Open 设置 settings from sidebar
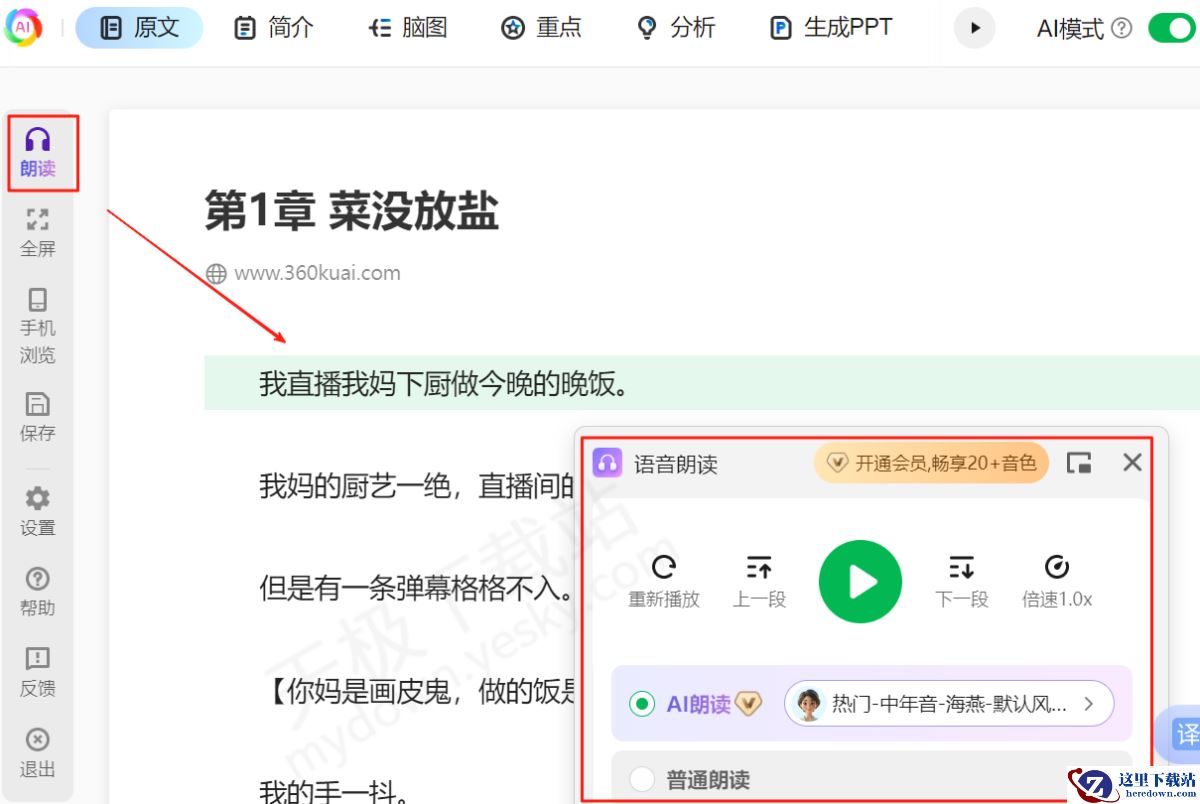The width and height of the screenshot is (1200, 804). click(x=38, y=511)
